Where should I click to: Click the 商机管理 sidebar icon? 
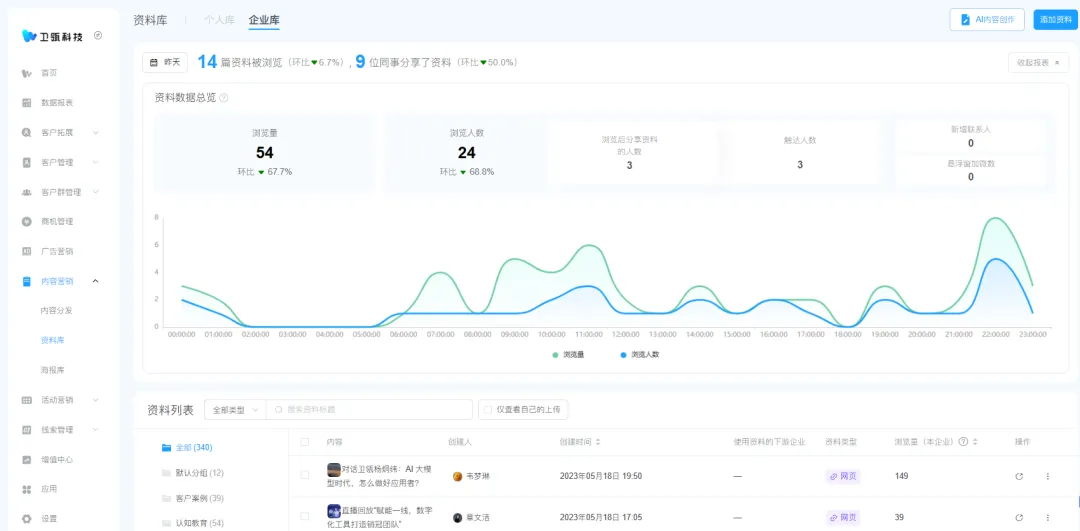[x=27, y=222]
